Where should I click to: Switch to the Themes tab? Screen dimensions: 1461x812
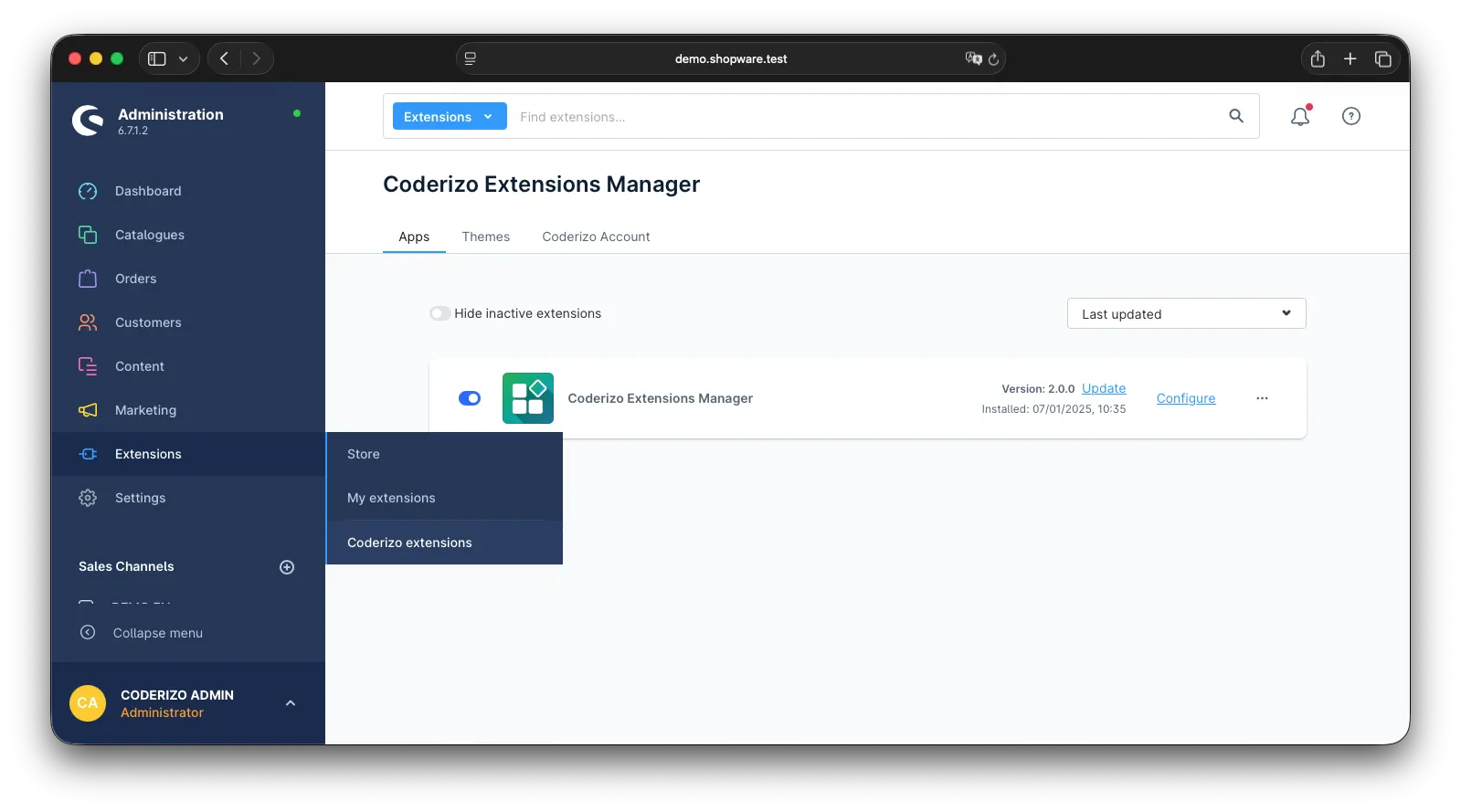485,237
